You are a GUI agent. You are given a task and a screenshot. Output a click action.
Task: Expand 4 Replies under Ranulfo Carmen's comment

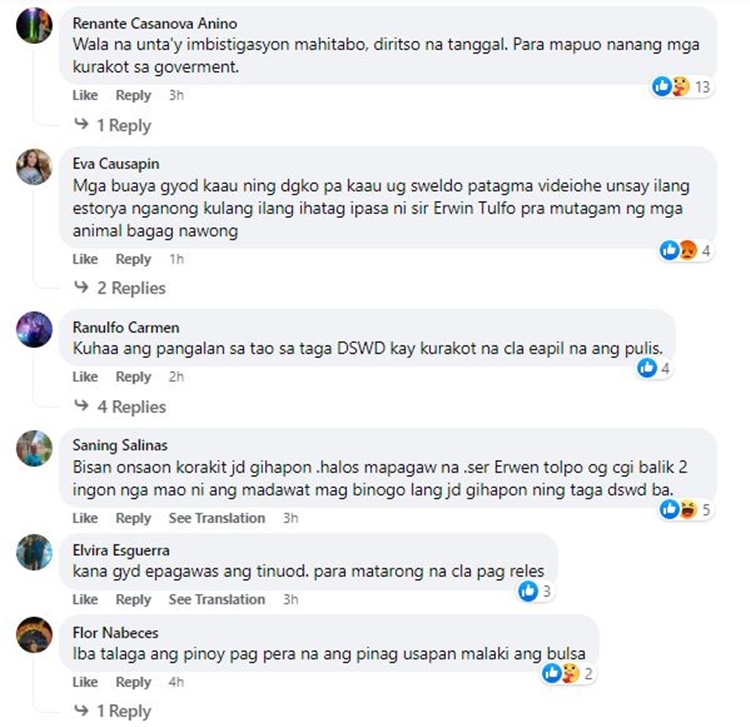click(120, 407)
